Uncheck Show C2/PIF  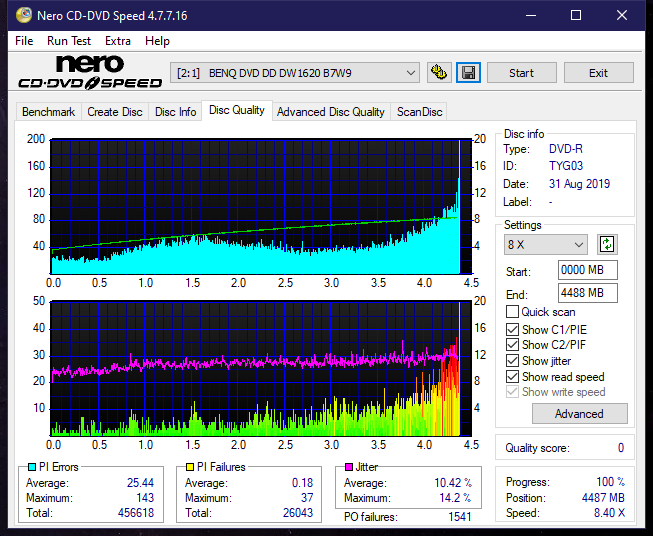(x=512, y=345)
